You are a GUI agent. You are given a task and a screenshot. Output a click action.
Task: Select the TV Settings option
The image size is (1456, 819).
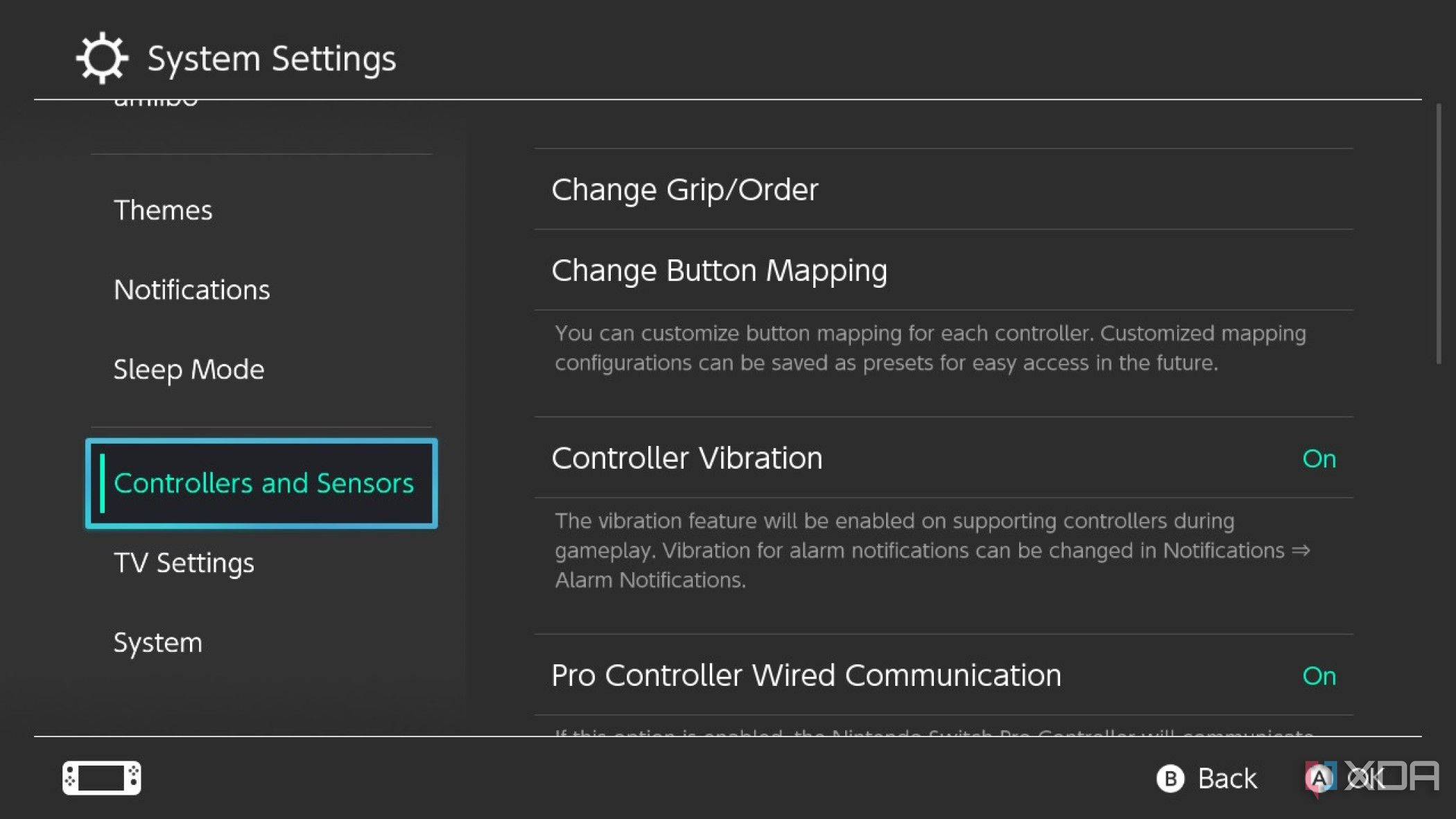(x=183, y=561)
